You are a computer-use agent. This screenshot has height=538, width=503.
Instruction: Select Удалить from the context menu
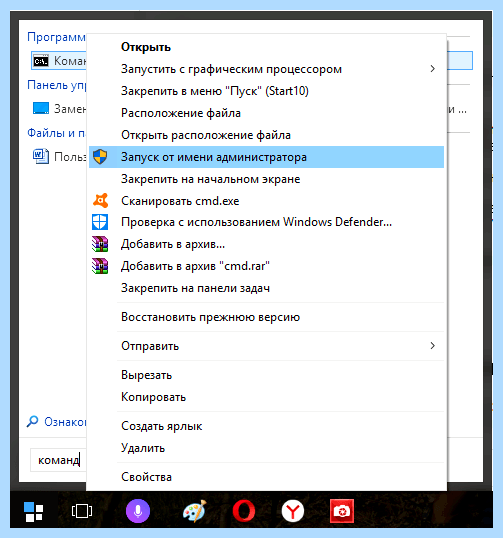point(266,448)
